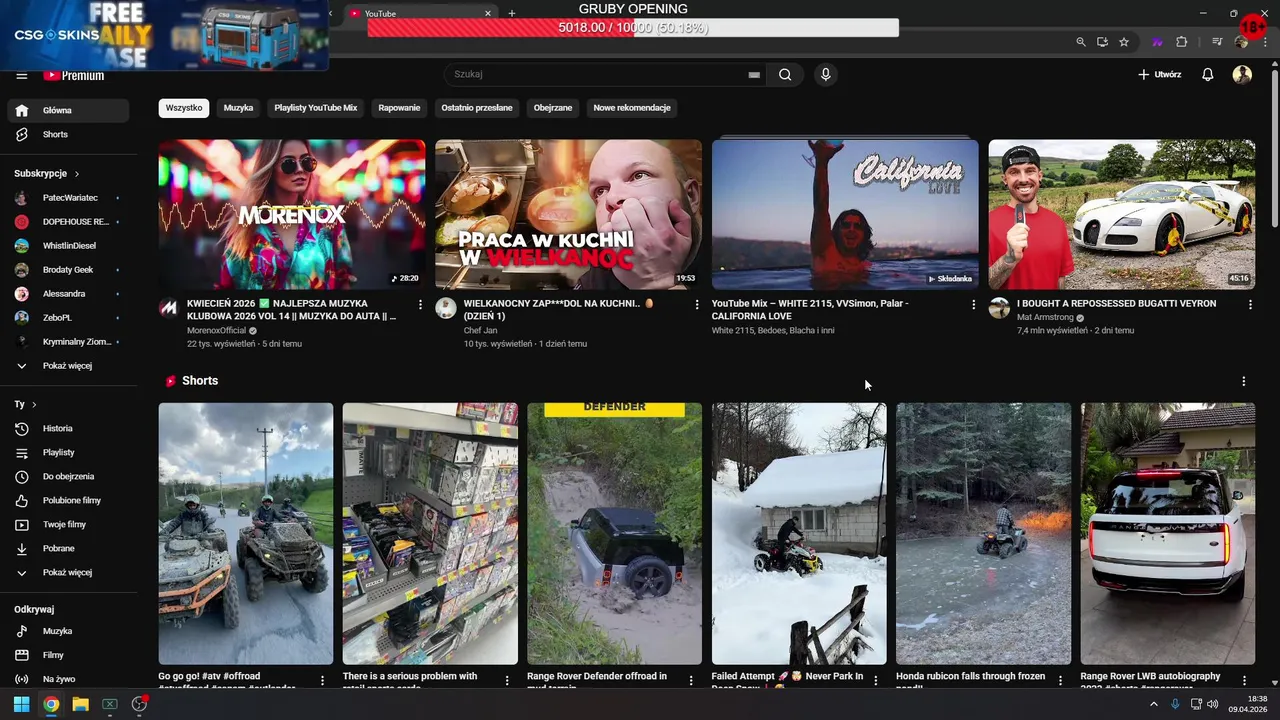This screenshot has height=720, width=1280.
Task: Expand subscriptions with Pokaż więcej
Action: click(68, 366)
